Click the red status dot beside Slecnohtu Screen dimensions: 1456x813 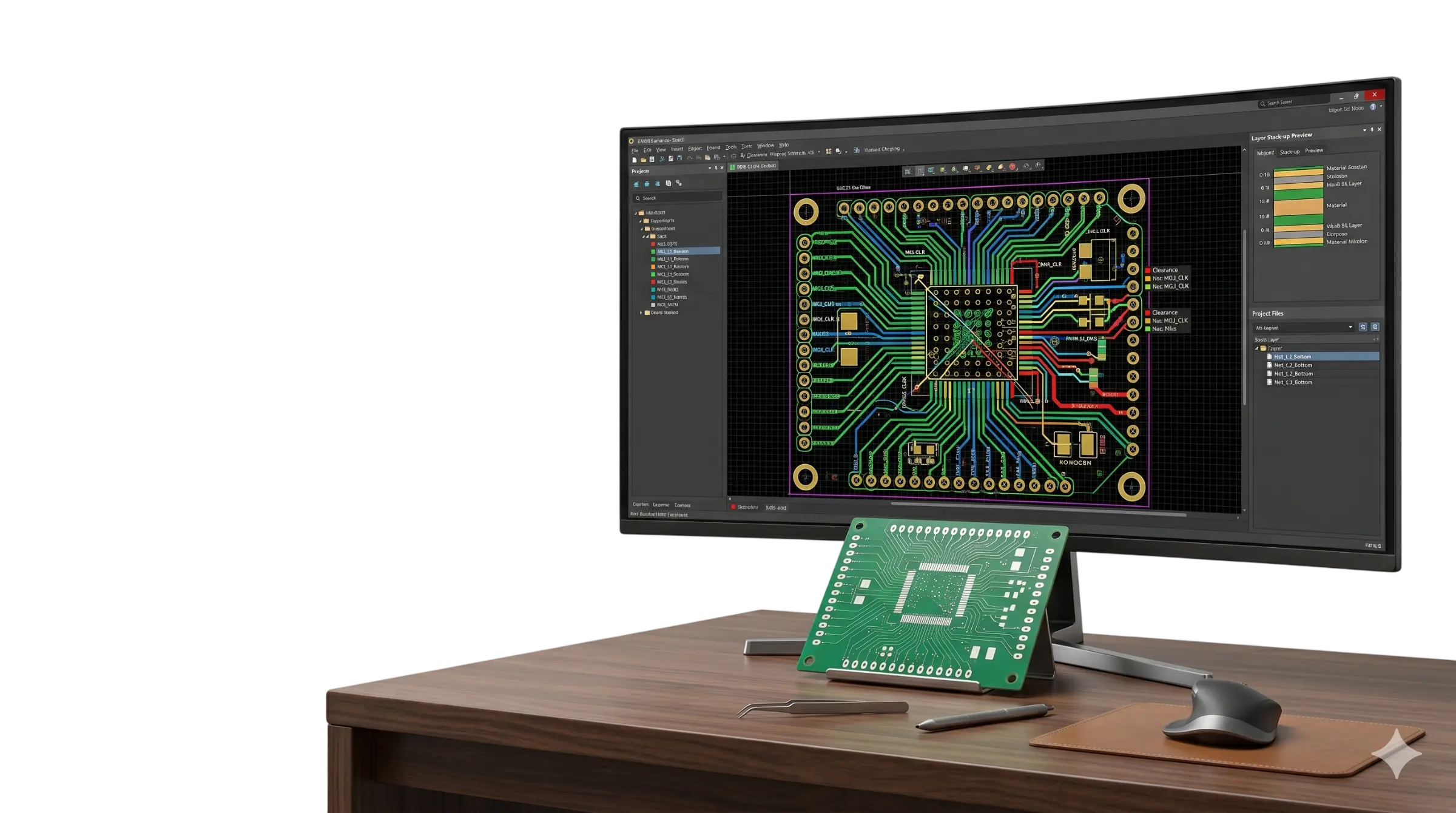pyautogui.click(x=733, y=507)
